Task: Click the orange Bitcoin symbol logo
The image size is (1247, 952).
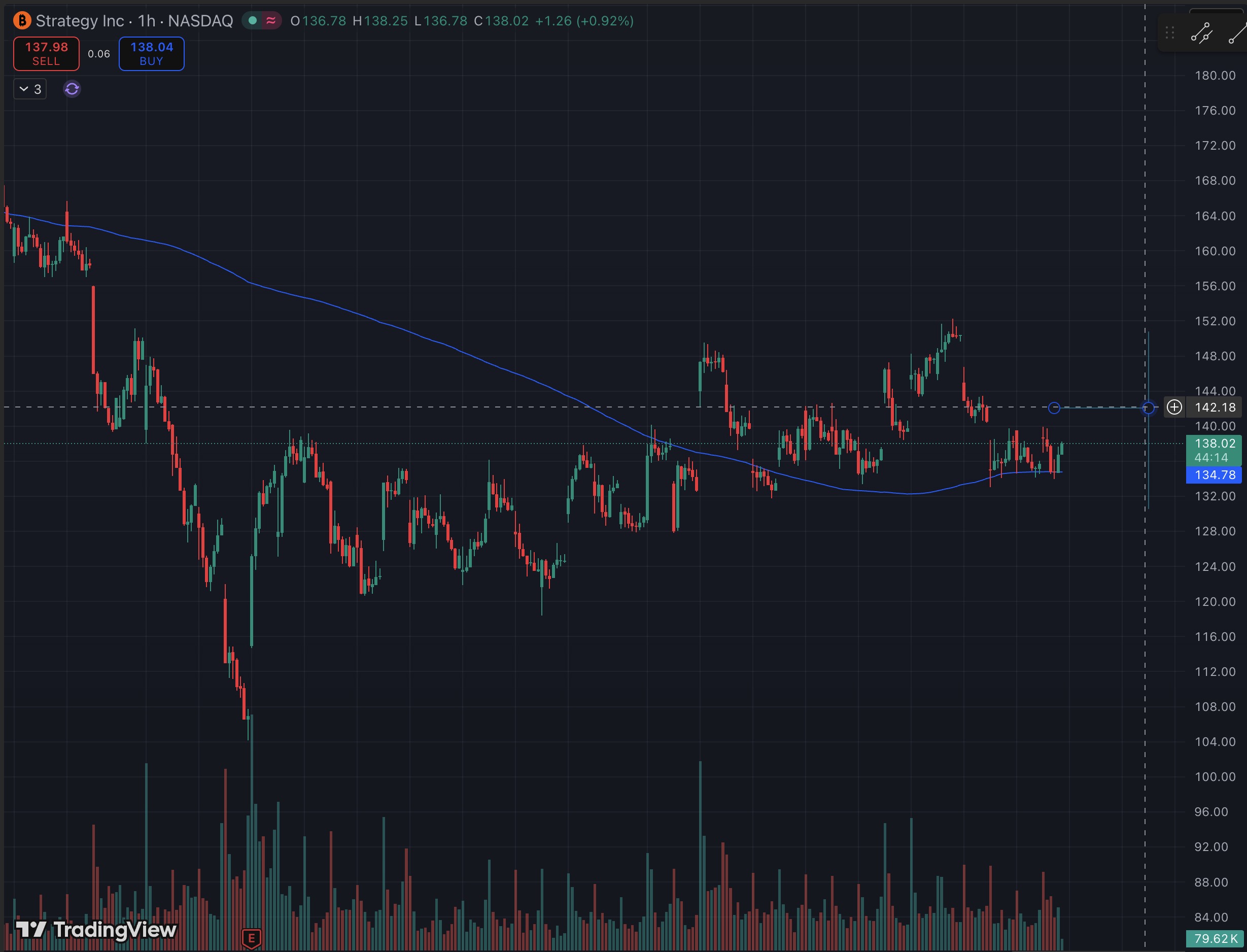Action: pyautogui.click(x=21, y=21)
